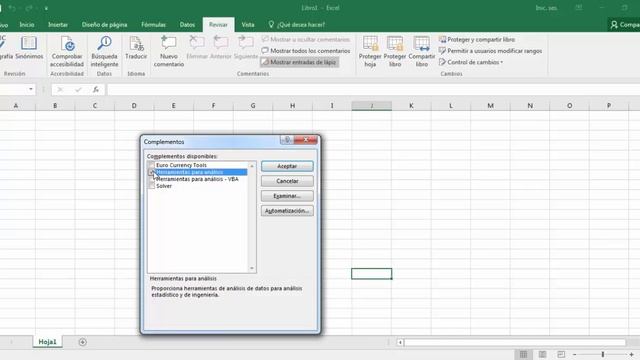640x360 pixels.
Task: Click the Eliminar comment icon
Action: click(197, 48)
